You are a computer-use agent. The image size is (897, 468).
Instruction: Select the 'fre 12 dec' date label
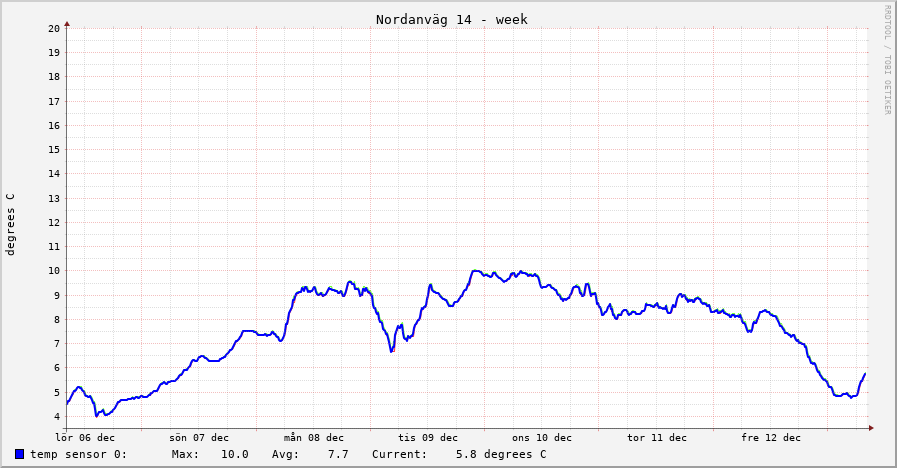(x=771, y=437)
